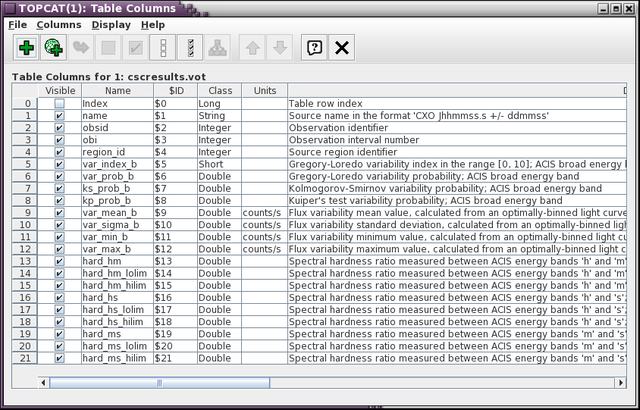The width and height of the screenshot is (640, 410).
Task: Click 'Source region identifier' description cell
Action: click(457, 152)
